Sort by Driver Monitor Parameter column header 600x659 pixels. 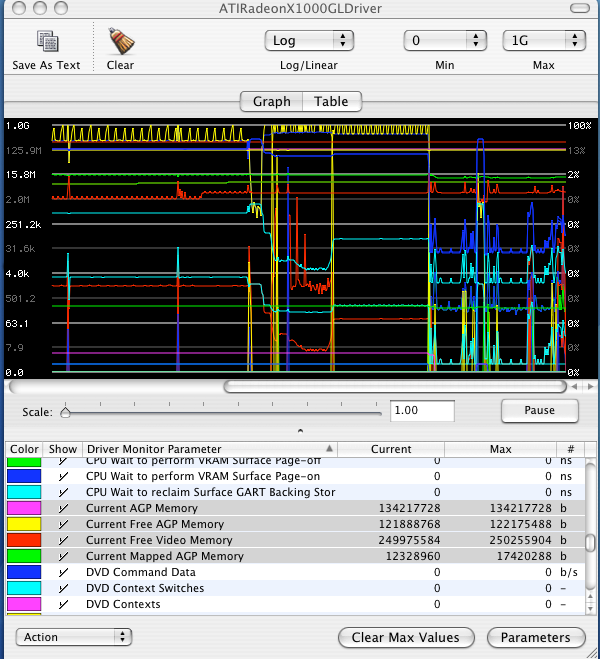coord(210,449)
